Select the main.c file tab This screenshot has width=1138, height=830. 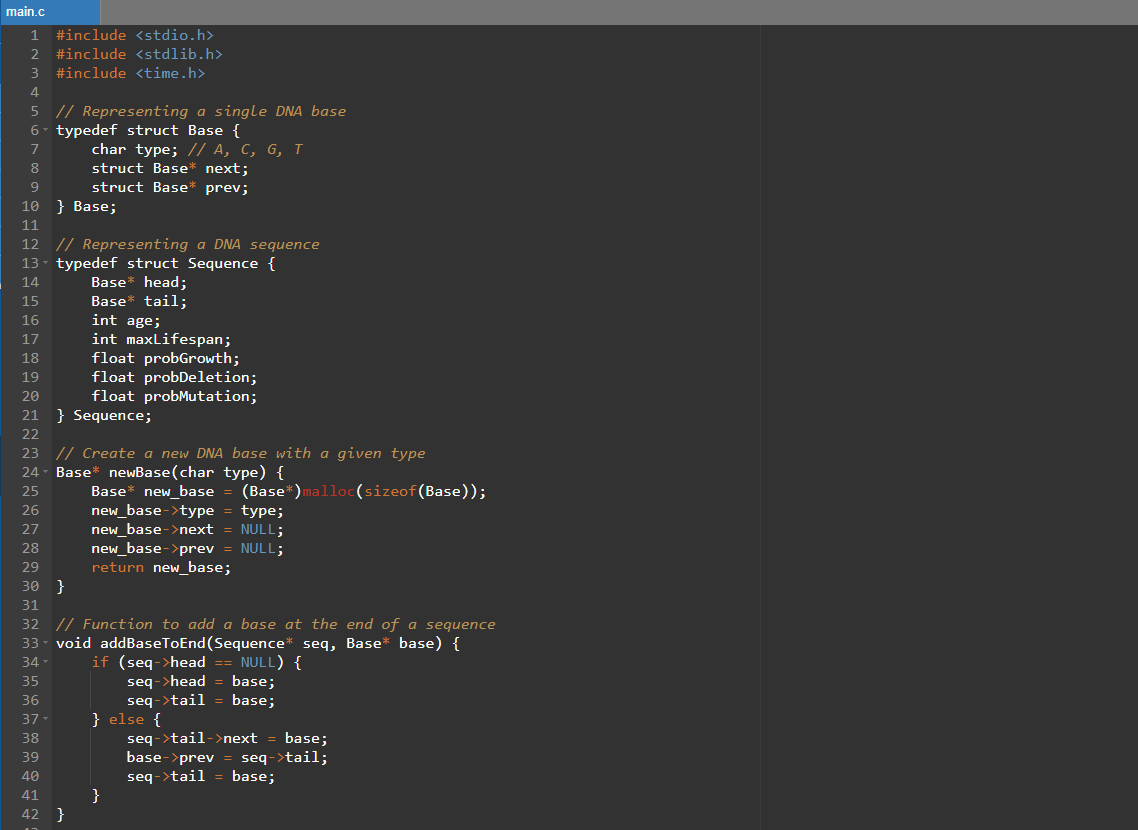(x=49, y=12)
